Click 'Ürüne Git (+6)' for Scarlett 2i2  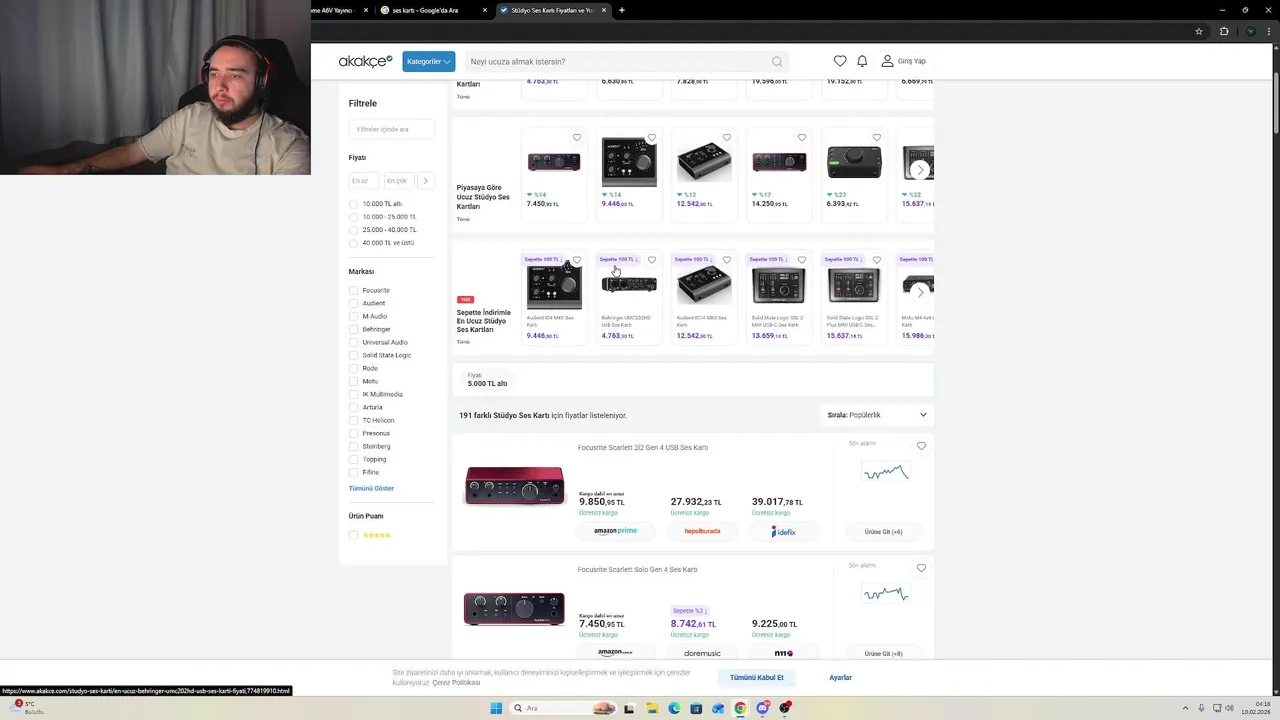[884, 532]
